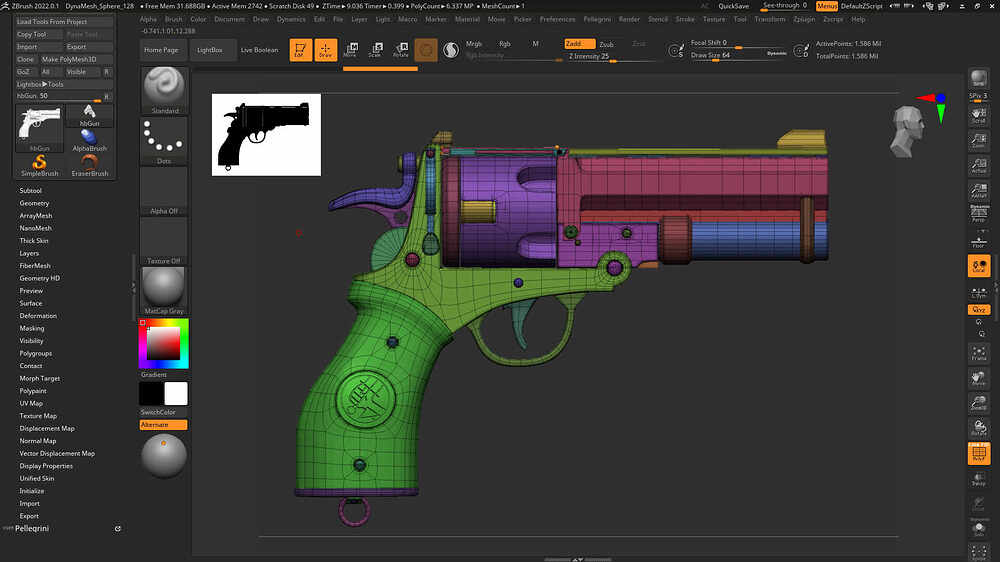Open the Render menu
Image resolution: width=1000 pixels, height=562 pixels.
pyautogui.click(x=629, y=19)
